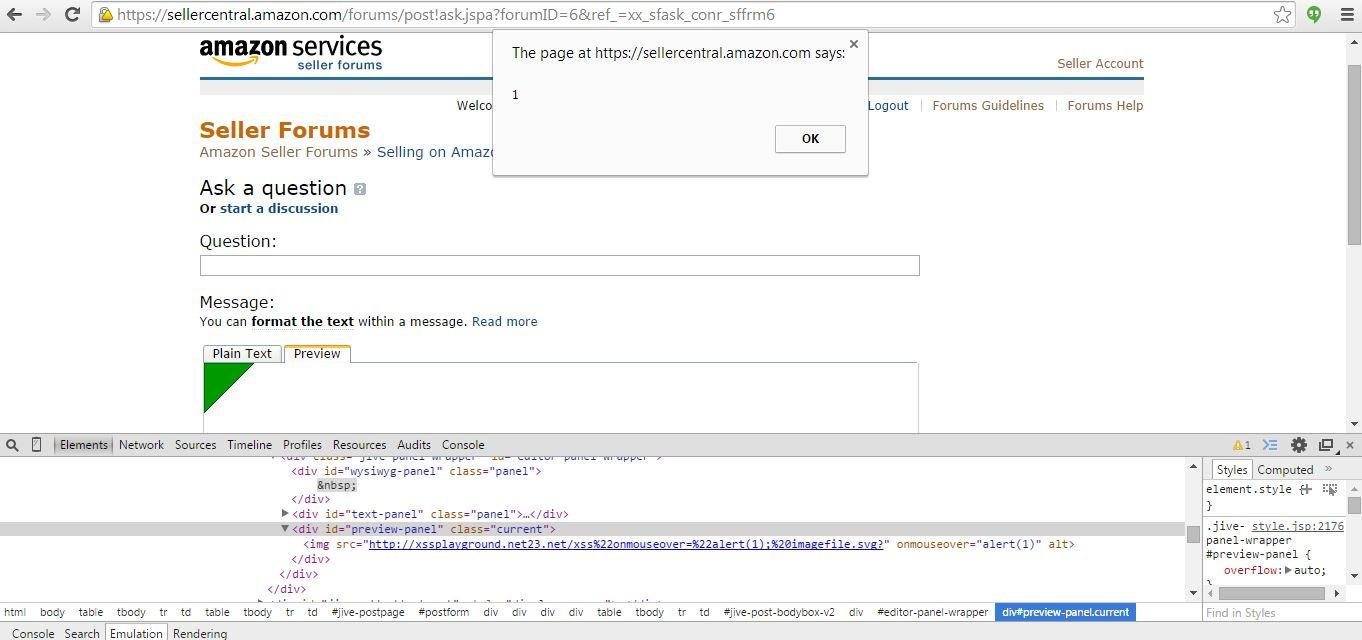The image size is (1362, 640).
Task: Open Forums Guidelines link
Action: (x=988, y=105)
